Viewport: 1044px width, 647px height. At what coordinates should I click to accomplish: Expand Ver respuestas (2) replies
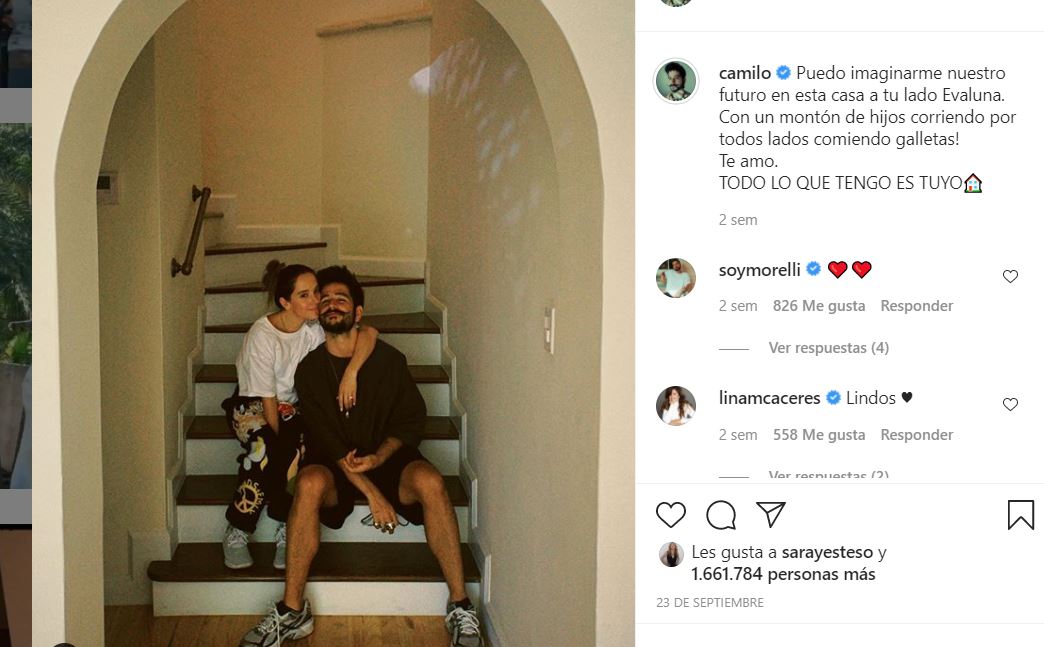pyautogui.click(x=828, y=475)
